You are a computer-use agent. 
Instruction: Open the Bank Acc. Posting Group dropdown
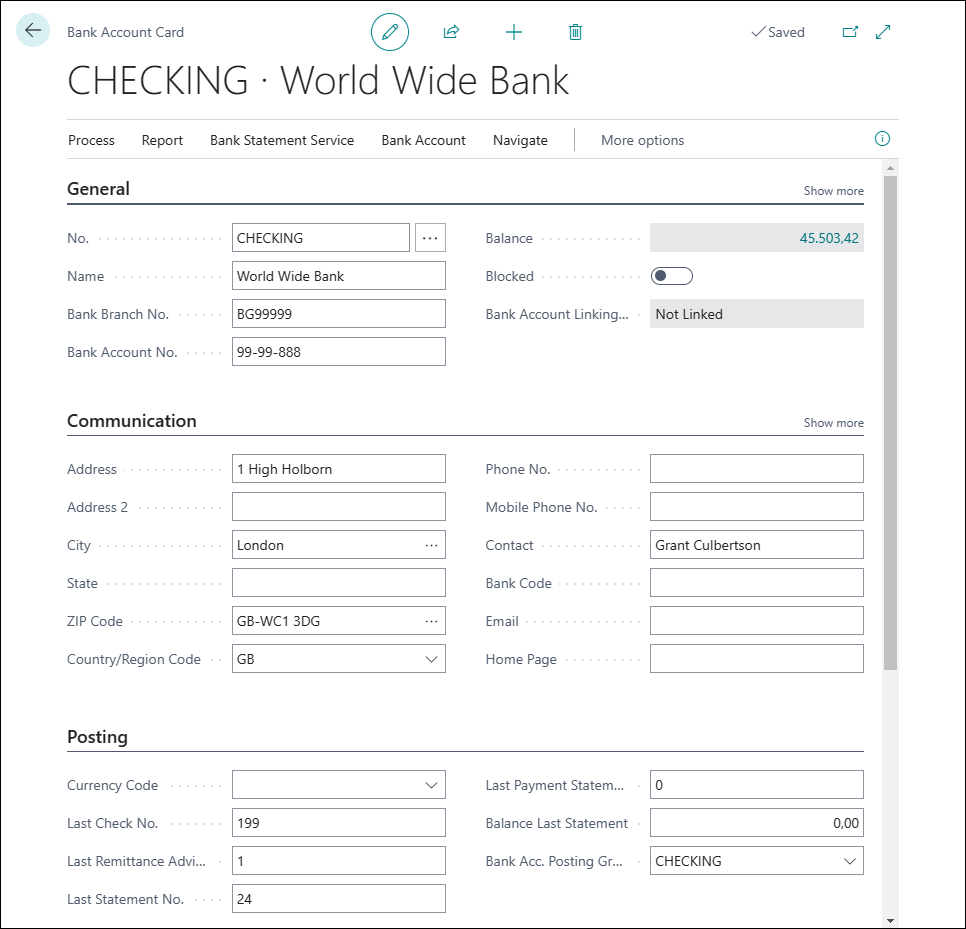[x=849, y=860]
